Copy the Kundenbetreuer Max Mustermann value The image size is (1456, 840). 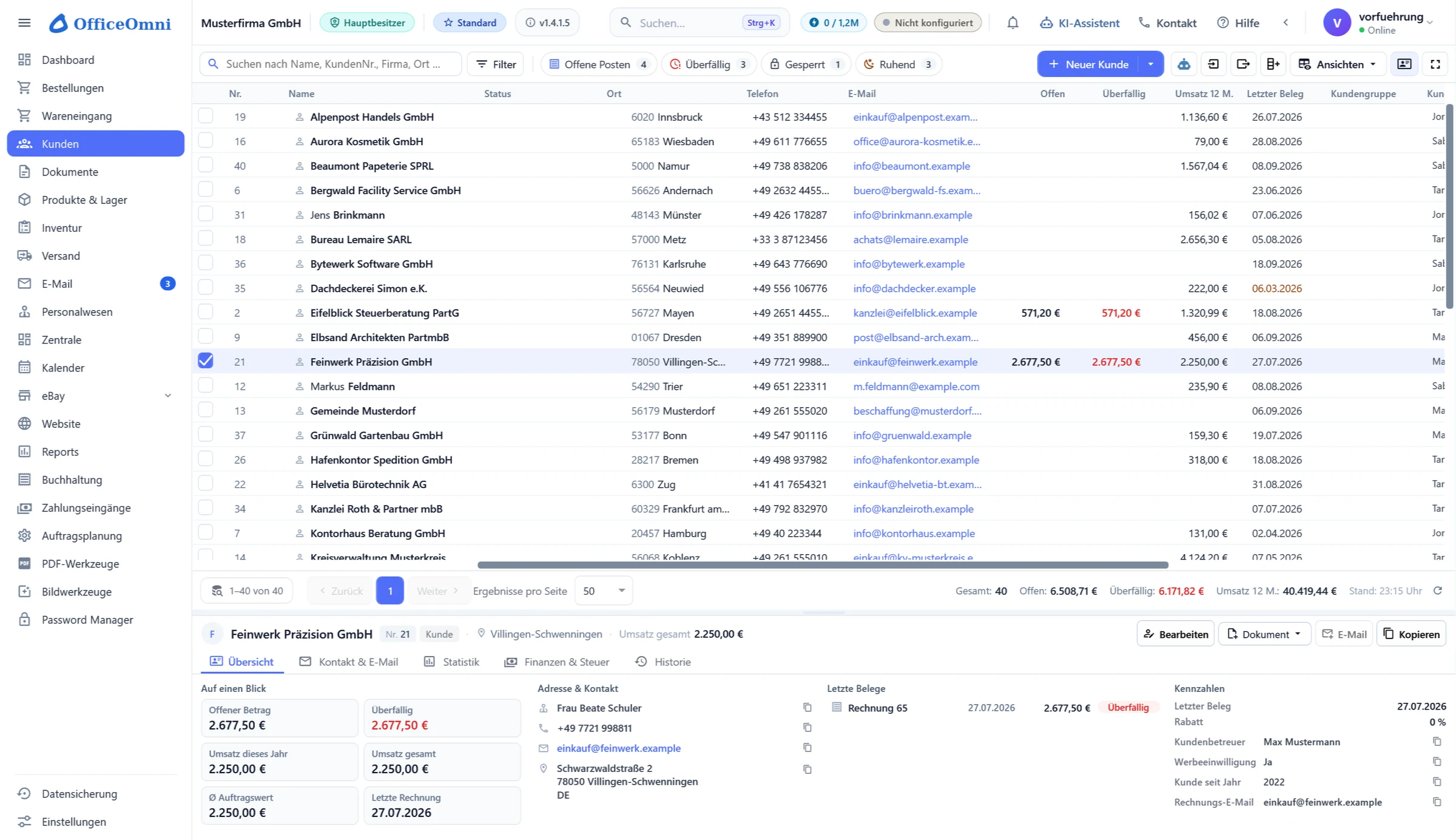point(1437,741)
